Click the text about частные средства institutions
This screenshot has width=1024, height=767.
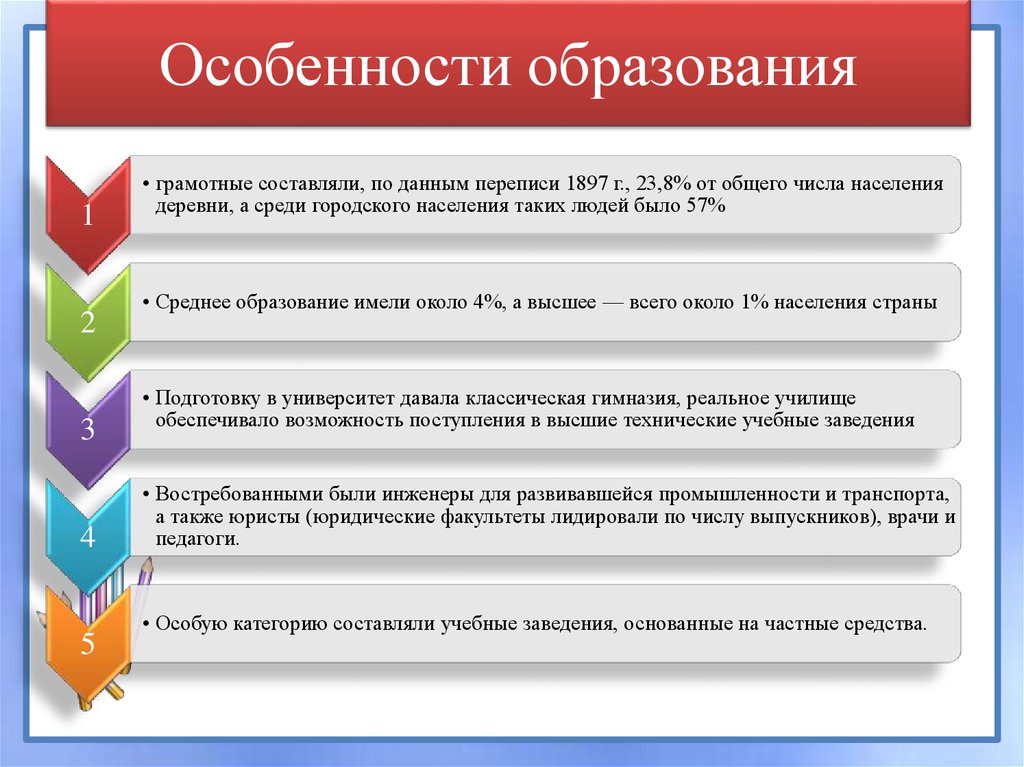(540, 624)
